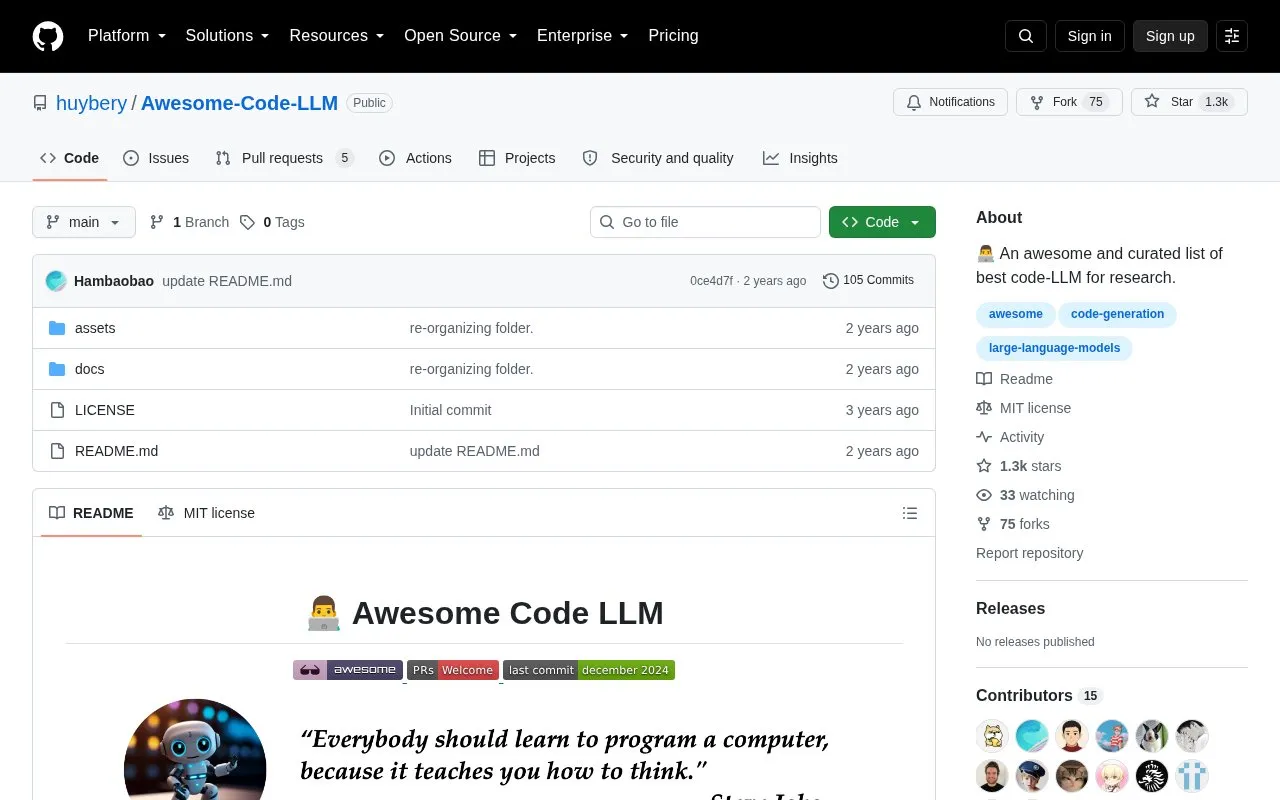
Task: Expand the Open Source menu
Action: [x=461, y=36]
